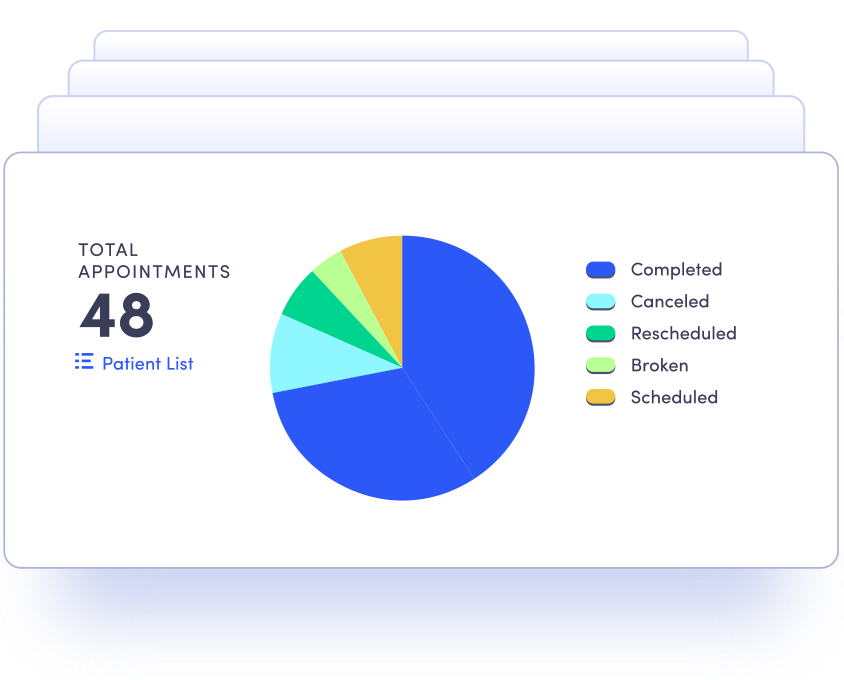Choose the Broken legend label
844x680 pixels.
tap(659, 366)
